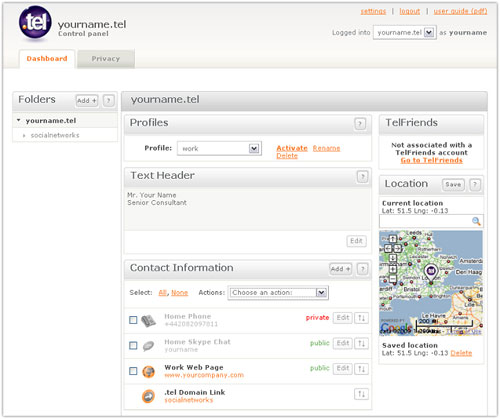This screenshot has height=419, width=500.
Task: Select All contact items
Action: click(x=162, y=293)
